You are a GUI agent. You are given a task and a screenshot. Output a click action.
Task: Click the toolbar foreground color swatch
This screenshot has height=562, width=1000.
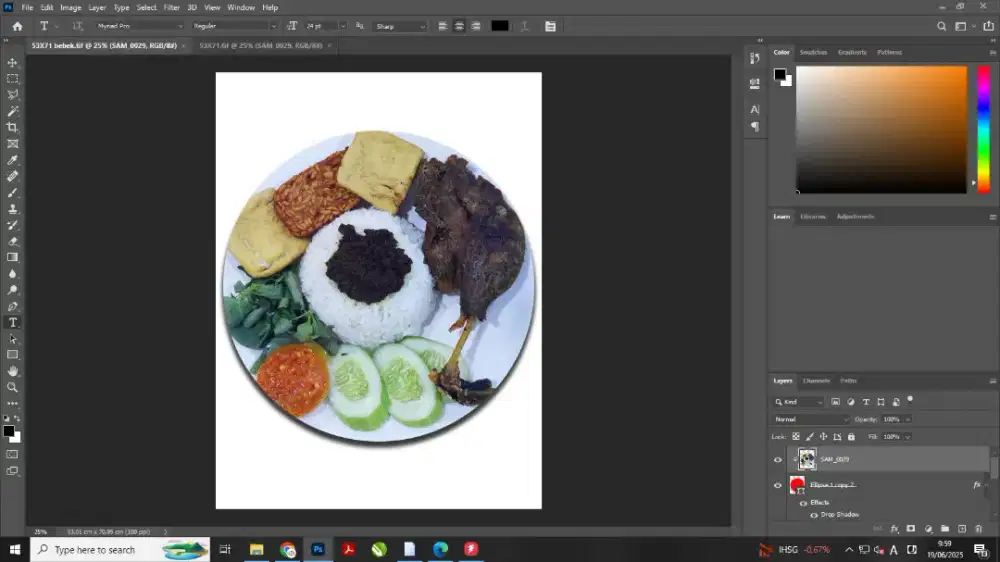click(x=8, y=431)
